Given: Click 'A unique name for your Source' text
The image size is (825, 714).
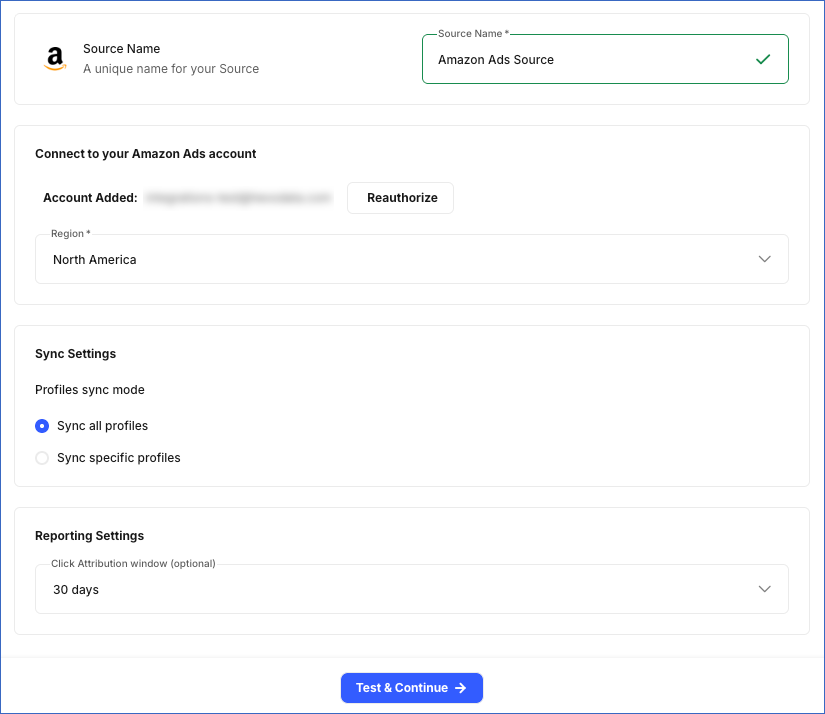Looking at the screenshot, I should (x=171, y=69).
